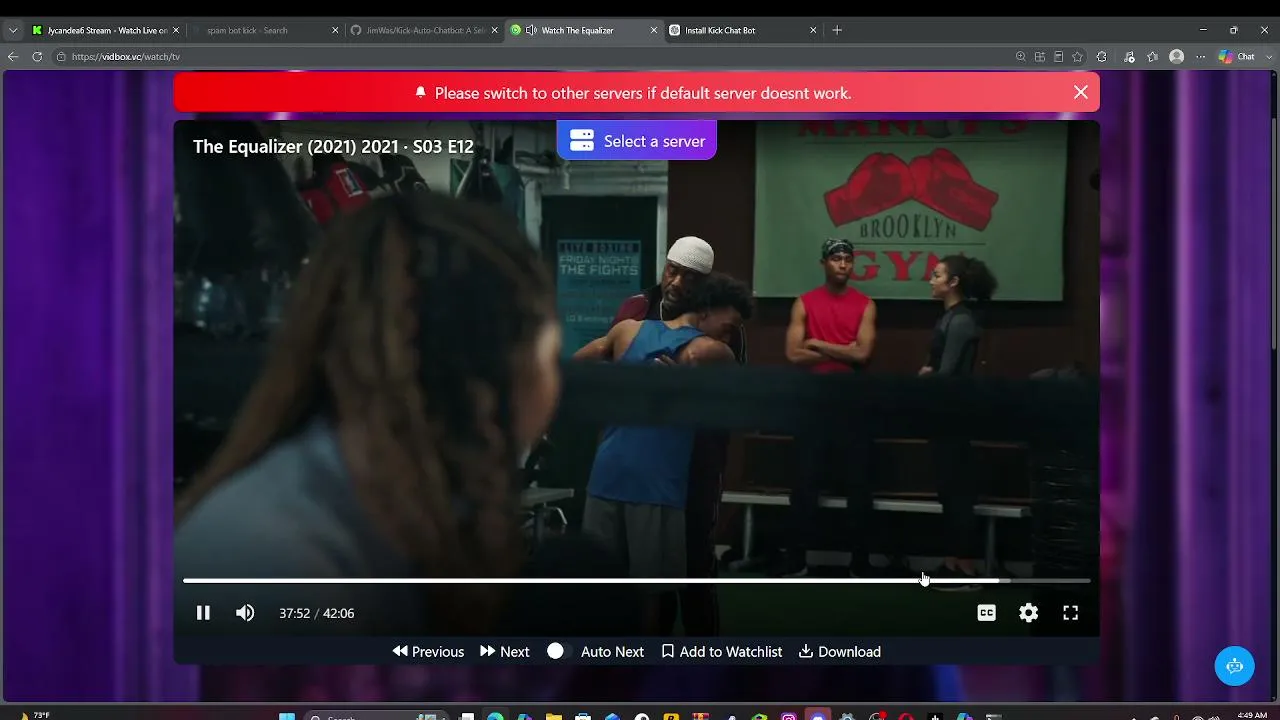
Task: Toggle the Auto Next switch
Action: click(556, 651)
